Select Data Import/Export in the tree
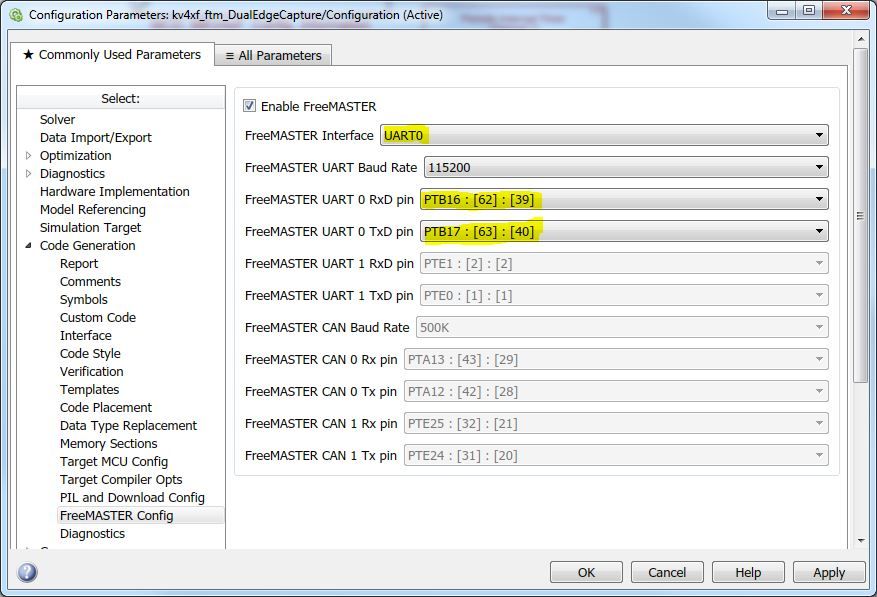Screen dimensions: 877x597 tap(96, 138)
